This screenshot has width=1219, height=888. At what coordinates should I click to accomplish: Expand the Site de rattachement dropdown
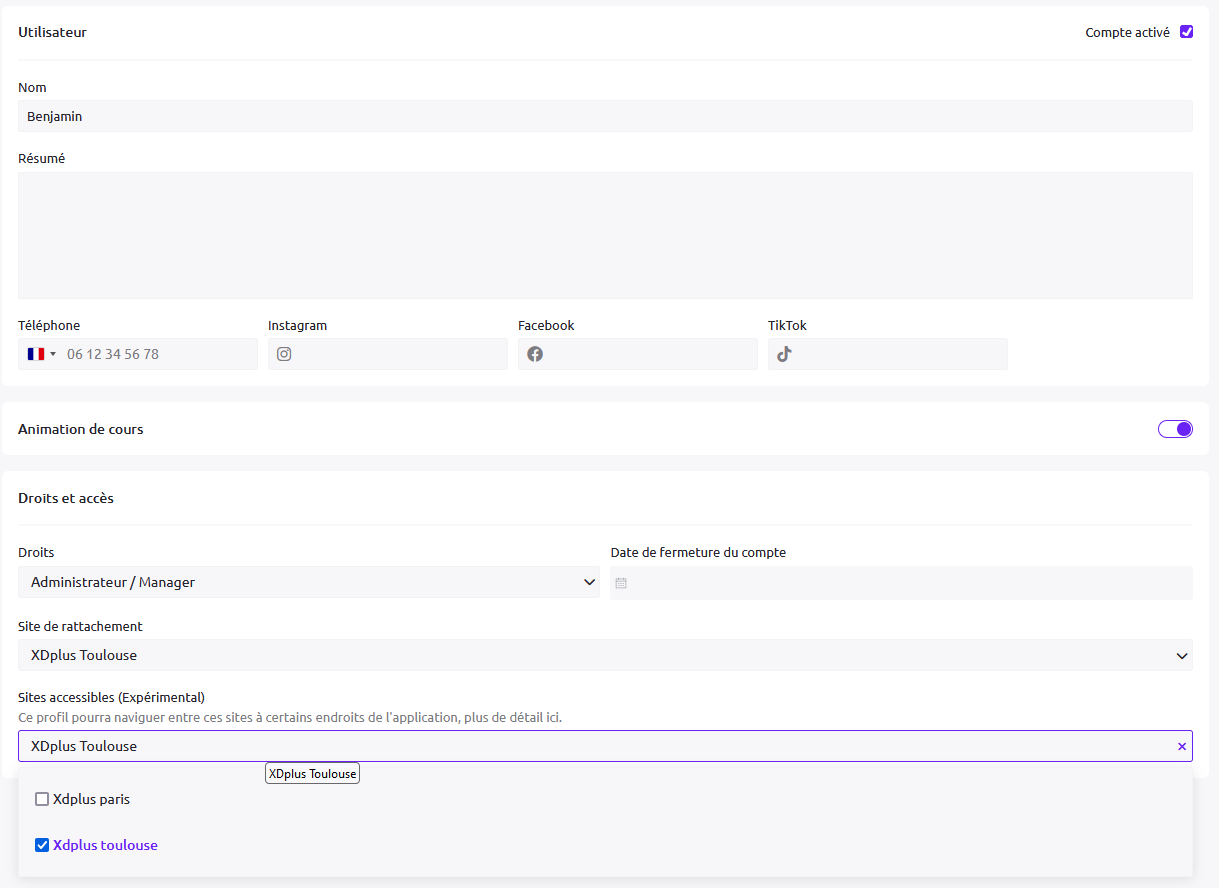coord(605,655)
